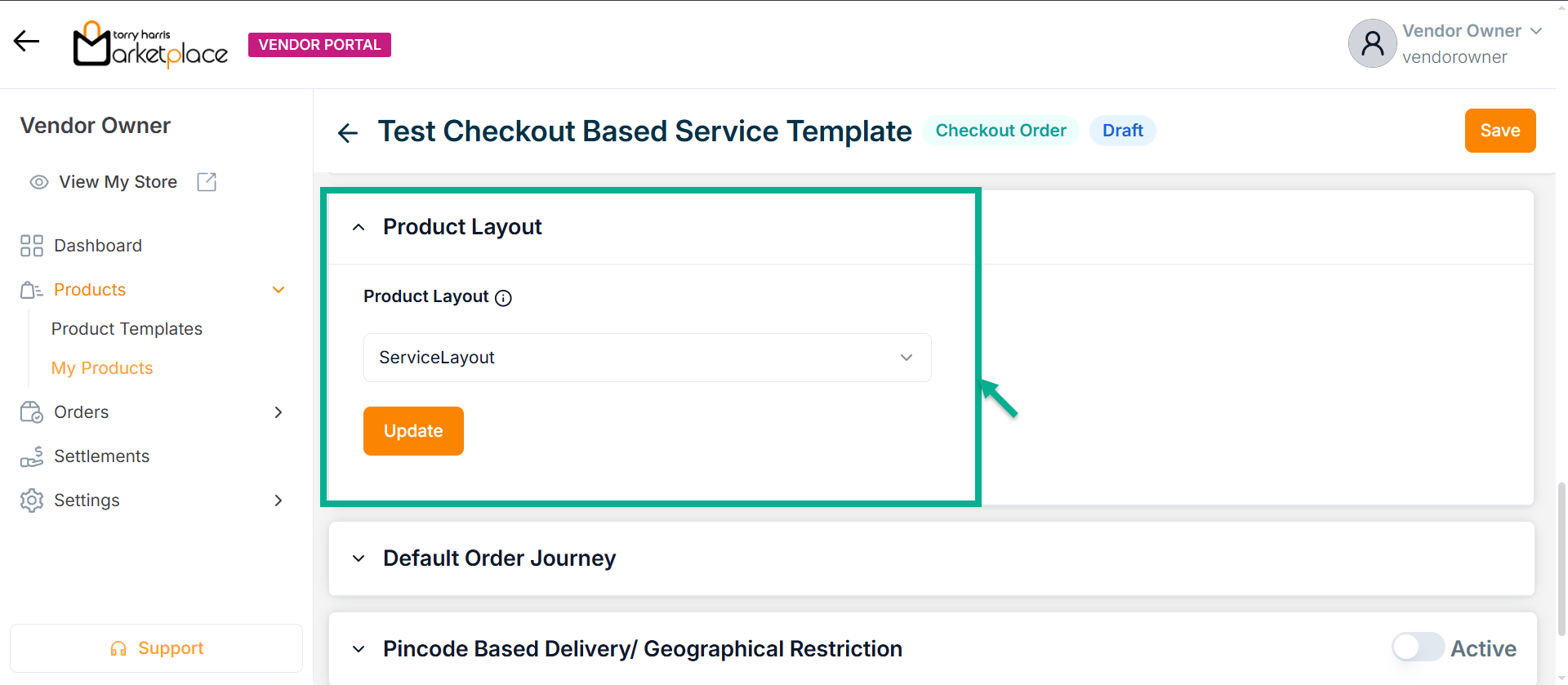Click the back arrow beside the template title

pos(348,132)
